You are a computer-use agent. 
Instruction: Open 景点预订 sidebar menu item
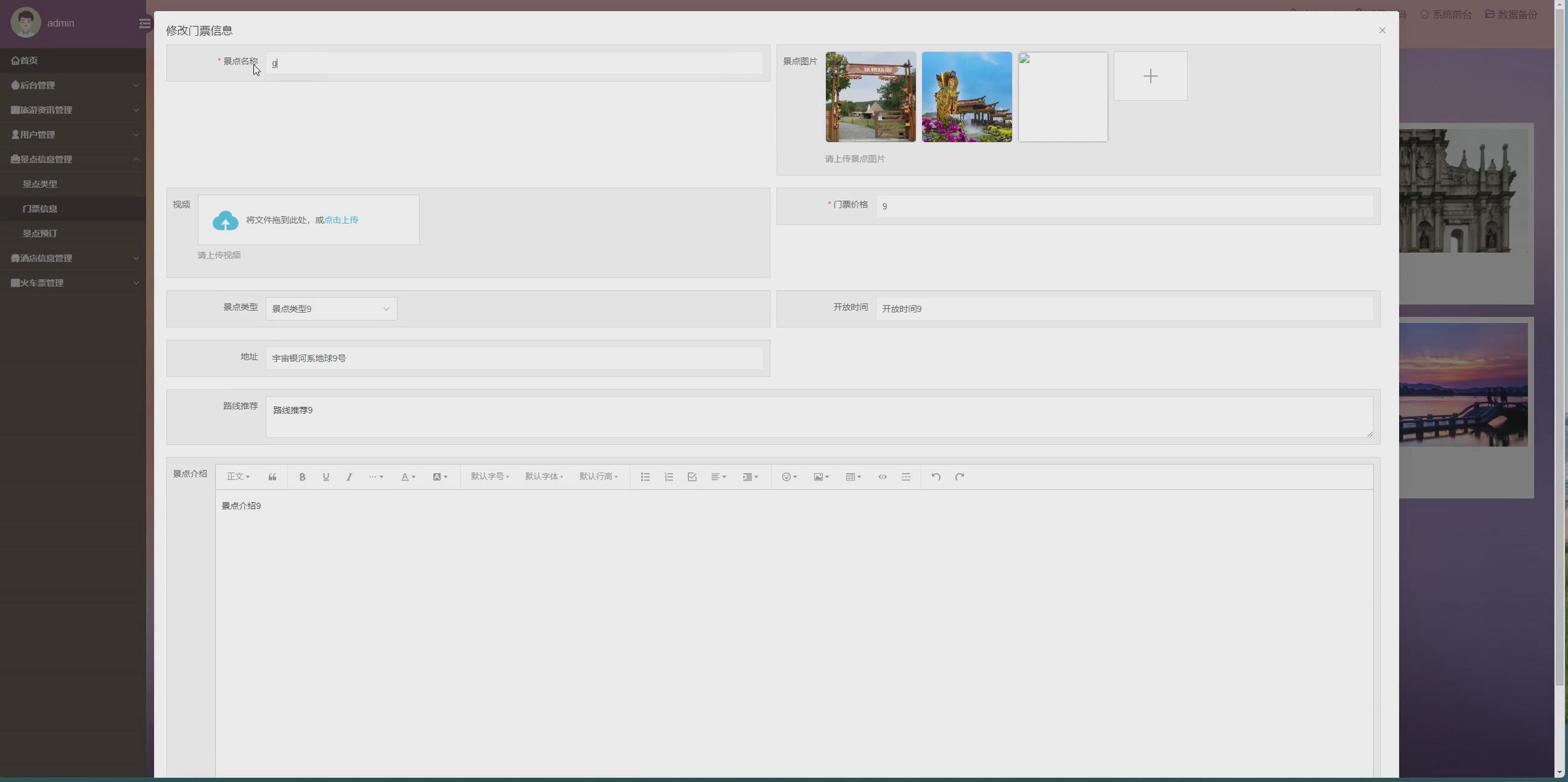pyautogui.click(x=40, y=233)
